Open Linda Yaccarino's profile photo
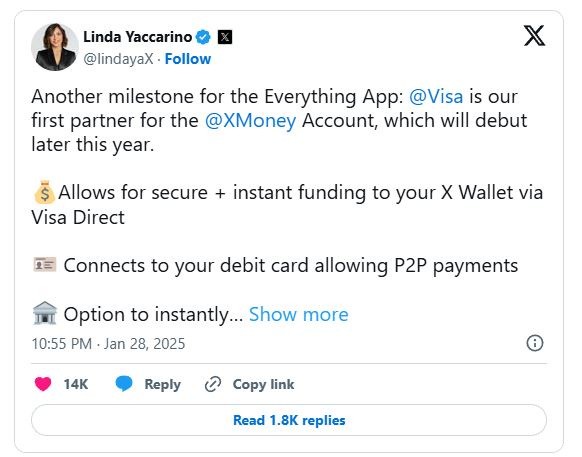 click(x=55, y=47)
